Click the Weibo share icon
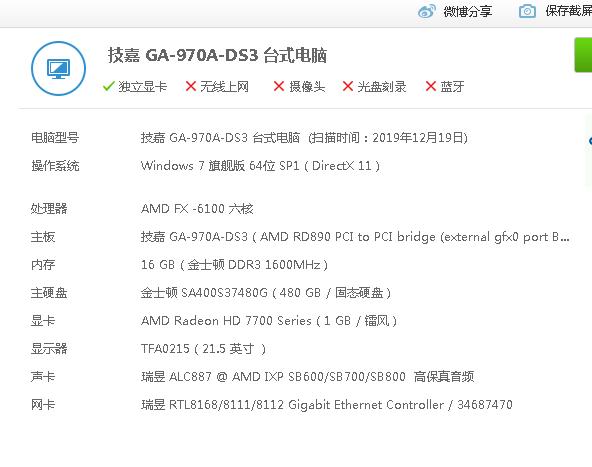This screenshot has height=467, width=592. [427, 11]
